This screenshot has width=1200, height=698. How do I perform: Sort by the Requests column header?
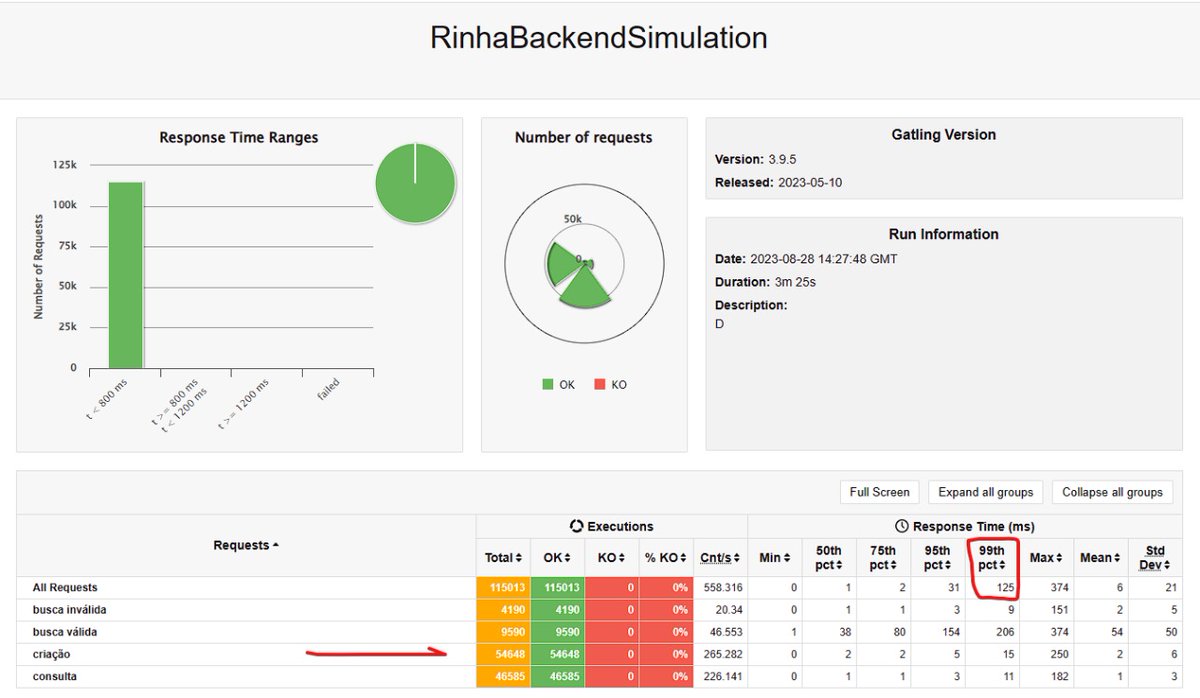[246, 545]
